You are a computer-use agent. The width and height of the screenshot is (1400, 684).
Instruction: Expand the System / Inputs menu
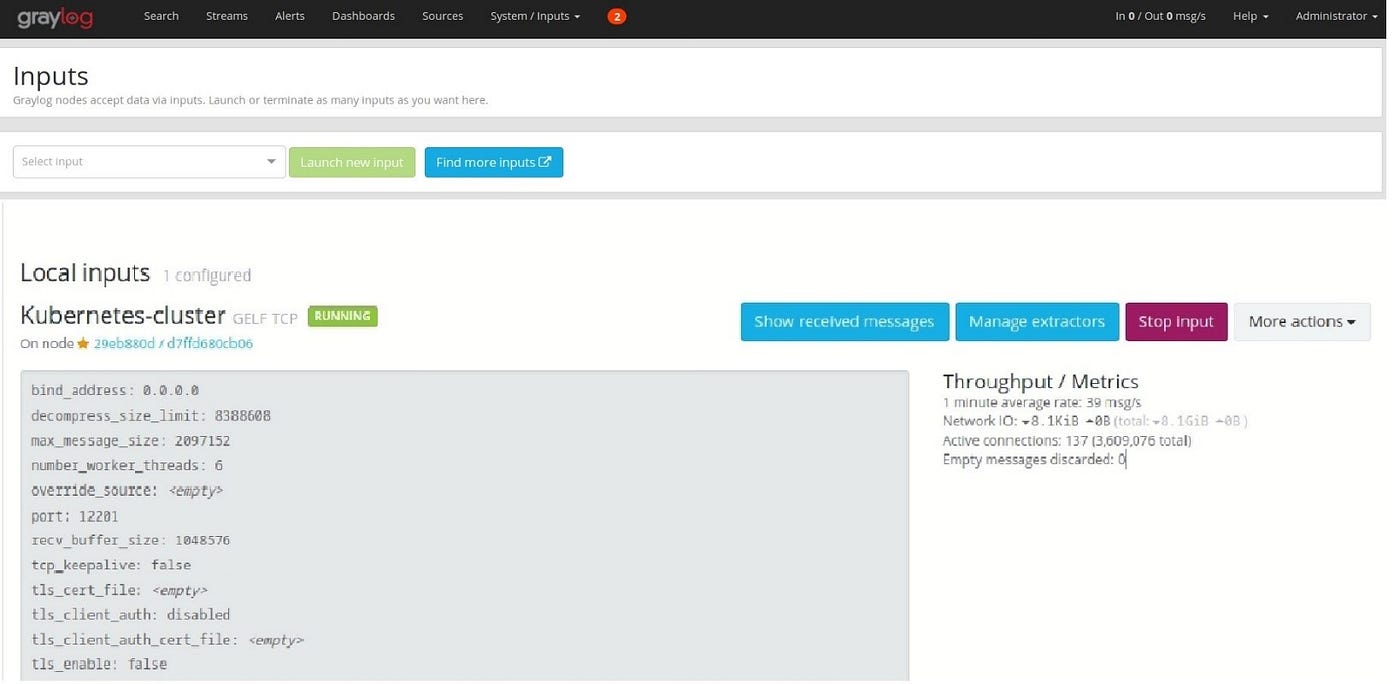tap(535, 16)
